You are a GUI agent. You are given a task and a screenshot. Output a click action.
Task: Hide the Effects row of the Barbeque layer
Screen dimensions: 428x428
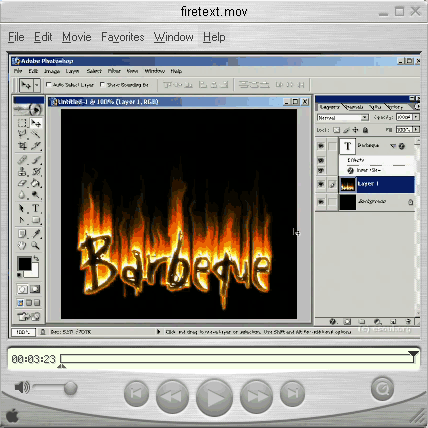click(321, 160)
